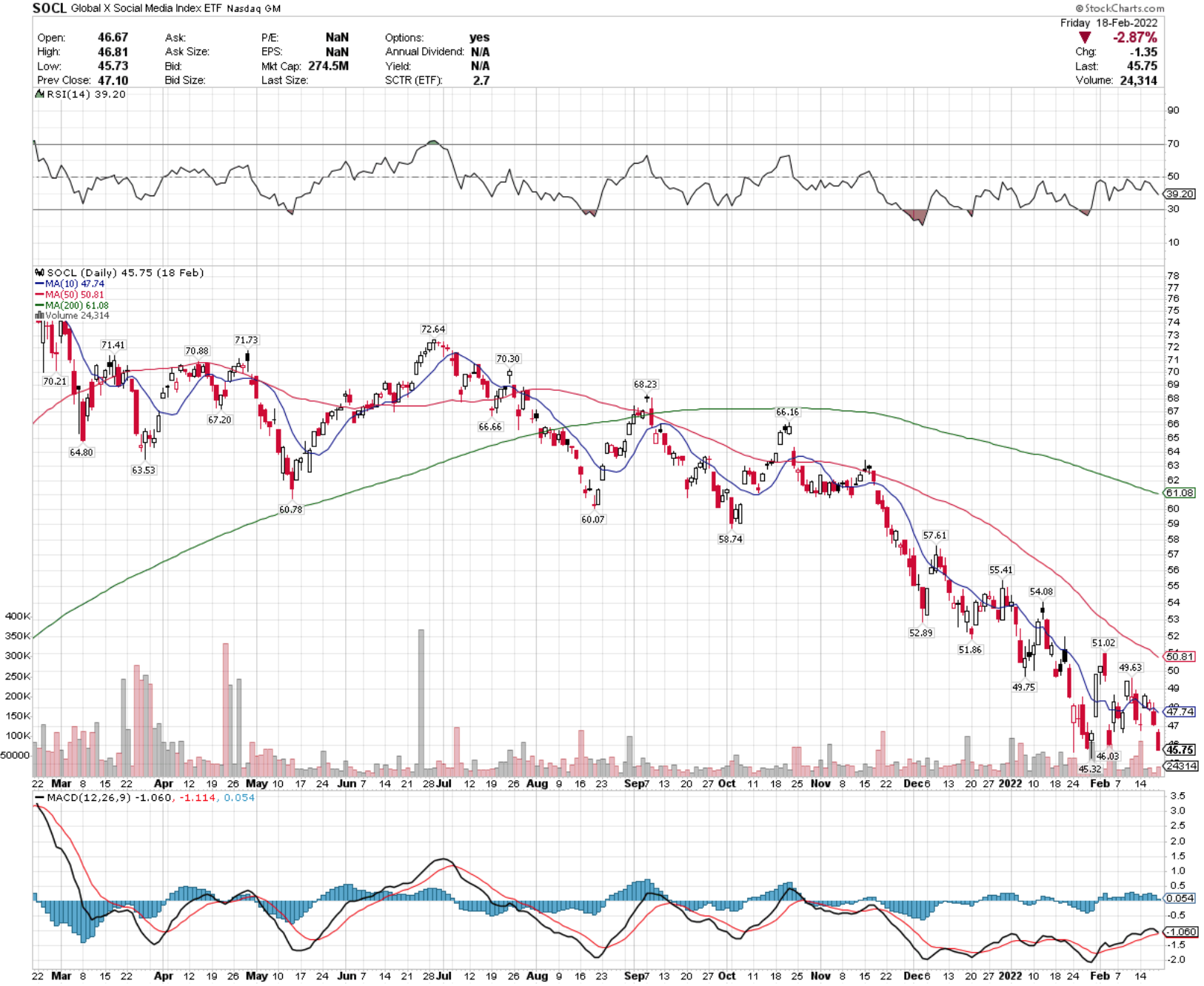Viewport: 1204px width, 986px height.
Task: Click the Friday 18-Feb-2022 date
Action: point(1109,23)
